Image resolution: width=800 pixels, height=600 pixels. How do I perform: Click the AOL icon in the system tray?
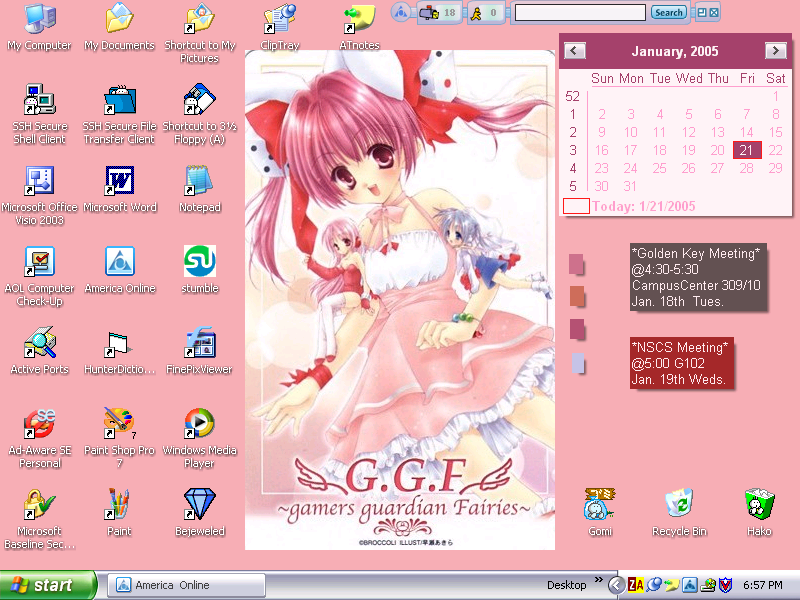tap(690, 585)
